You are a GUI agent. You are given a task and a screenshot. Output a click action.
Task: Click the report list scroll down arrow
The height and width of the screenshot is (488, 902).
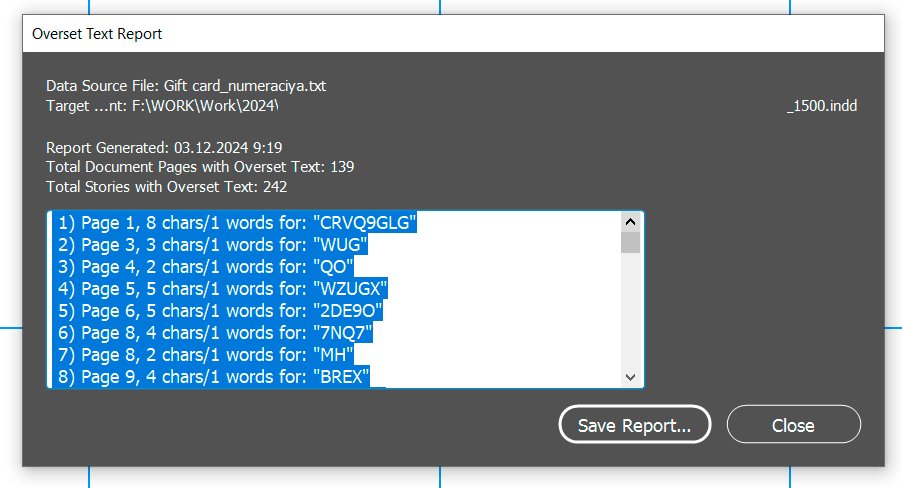click(630, 377)
